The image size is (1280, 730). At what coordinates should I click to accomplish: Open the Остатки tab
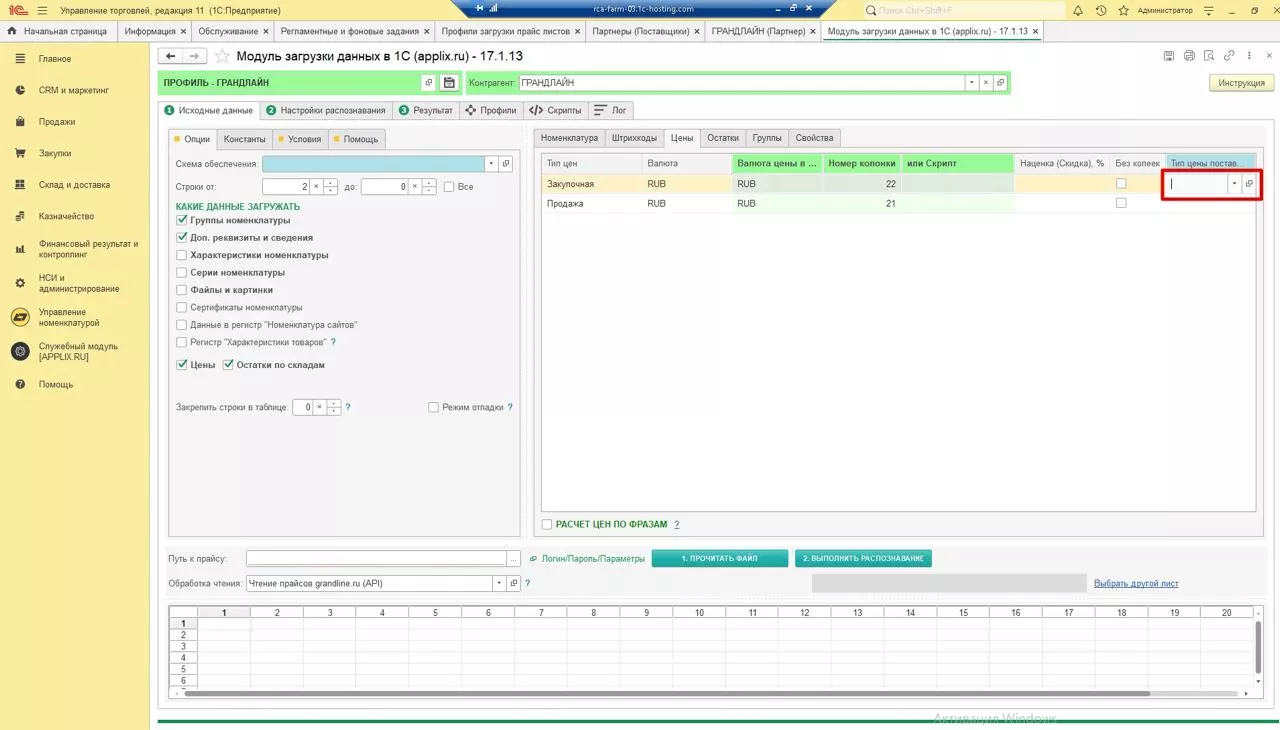[722, 138]
